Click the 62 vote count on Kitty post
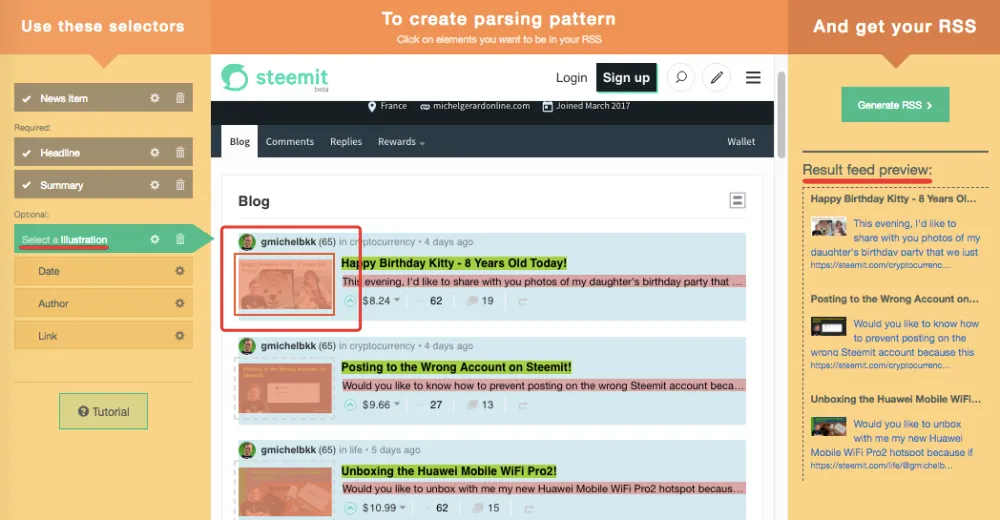 436,301
